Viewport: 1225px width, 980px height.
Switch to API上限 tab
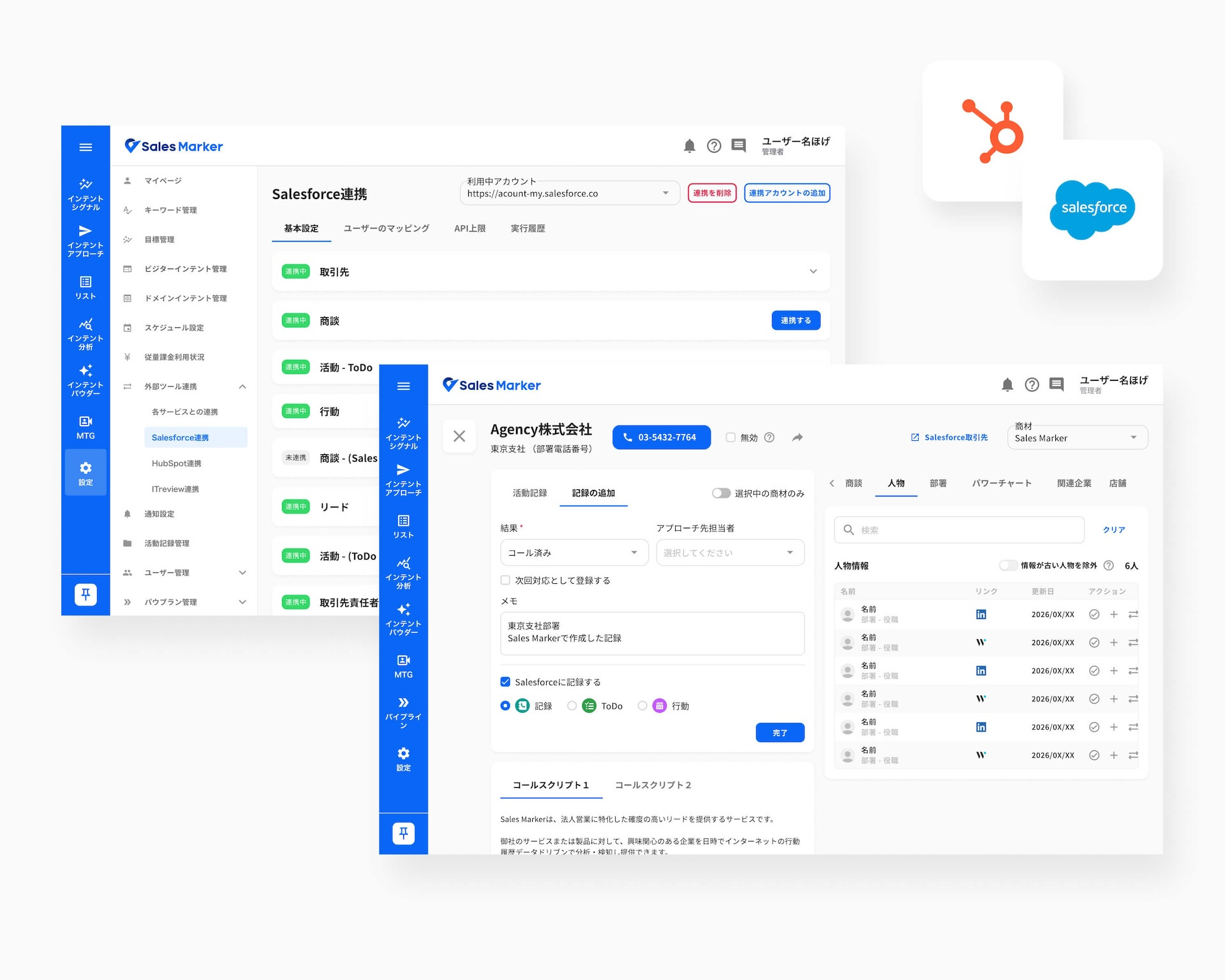tap(470, 228)
